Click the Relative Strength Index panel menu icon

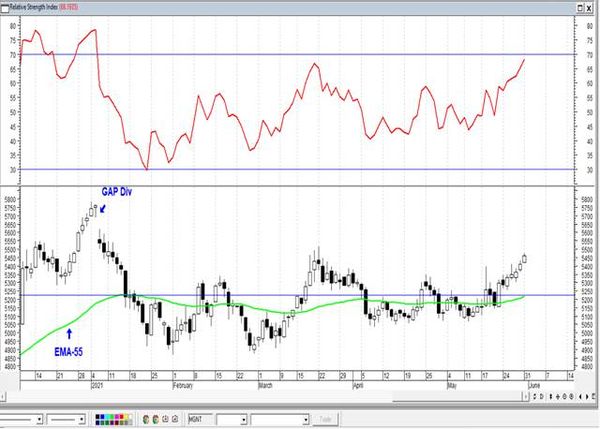click(x=5, y=8)
